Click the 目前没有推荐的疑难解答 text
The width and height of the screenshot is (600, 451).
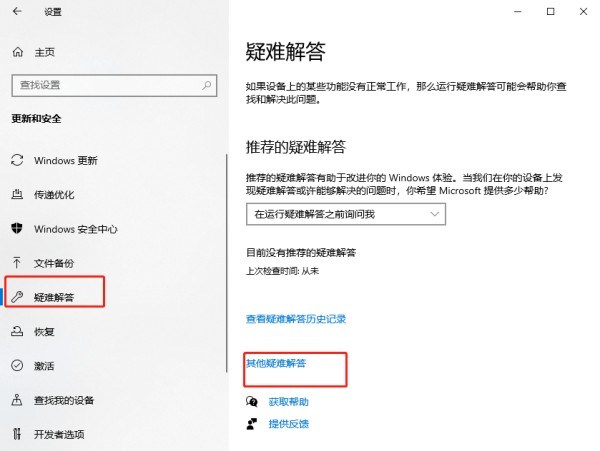[301, 252]
